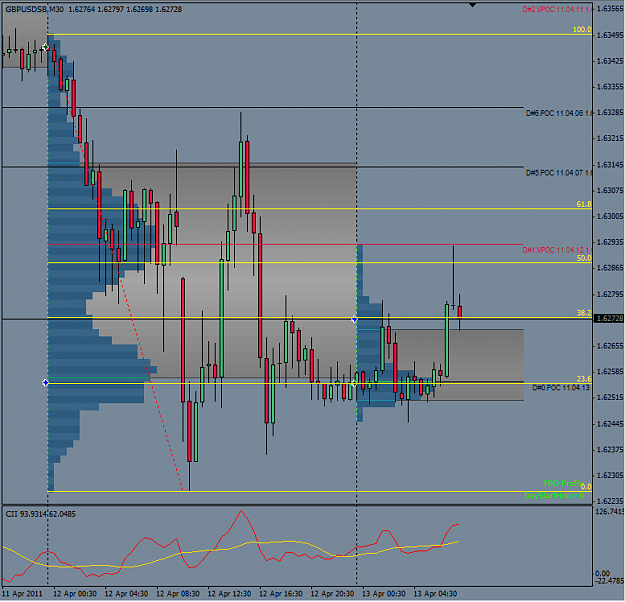
Task: Click the 13 Apr 04:30 time axis label
Action: (x=435, y=594)
